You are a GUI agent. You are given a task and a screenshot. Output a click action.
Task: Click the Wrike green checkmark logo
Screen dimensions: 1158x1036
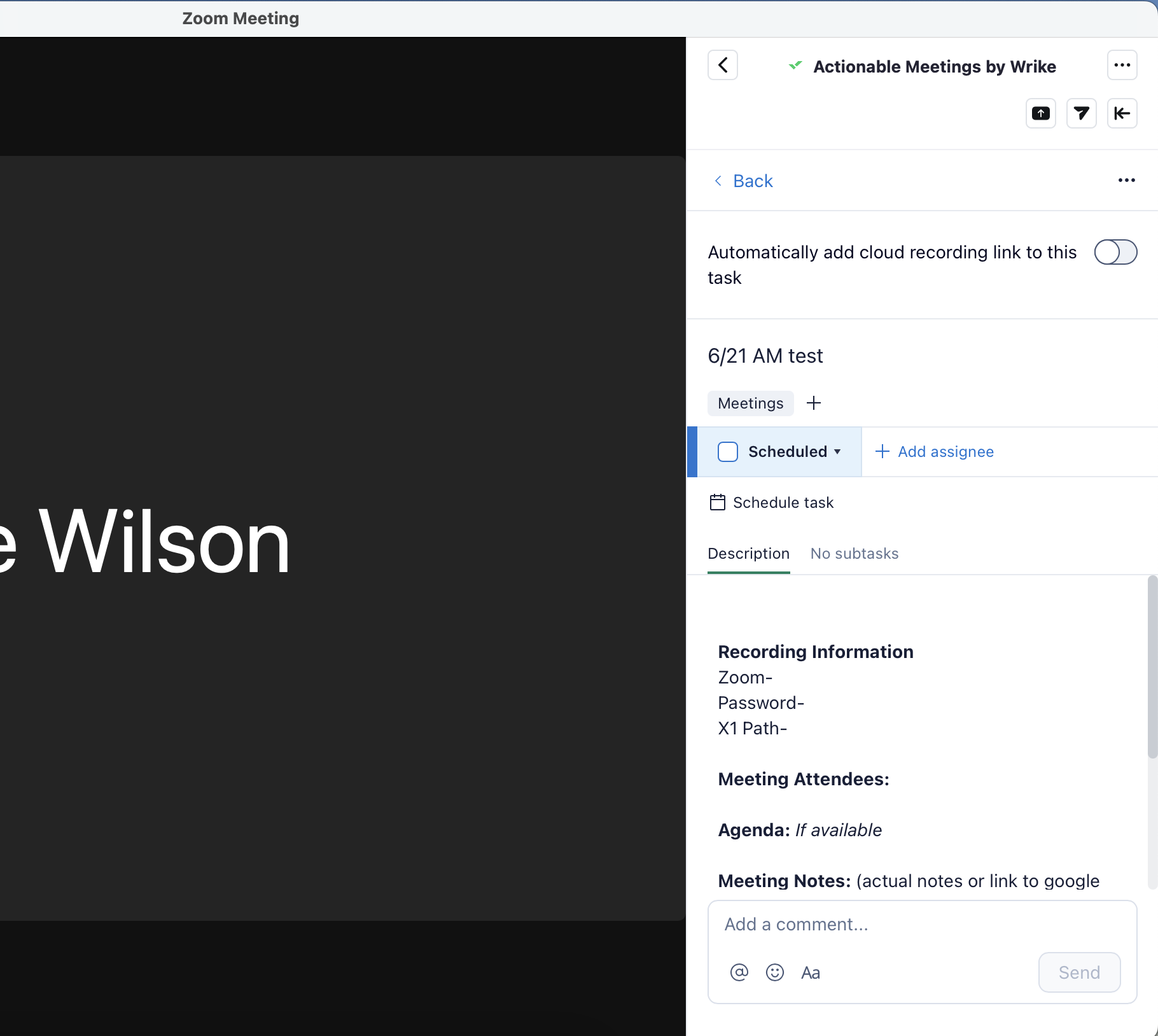tap(795, 66)
